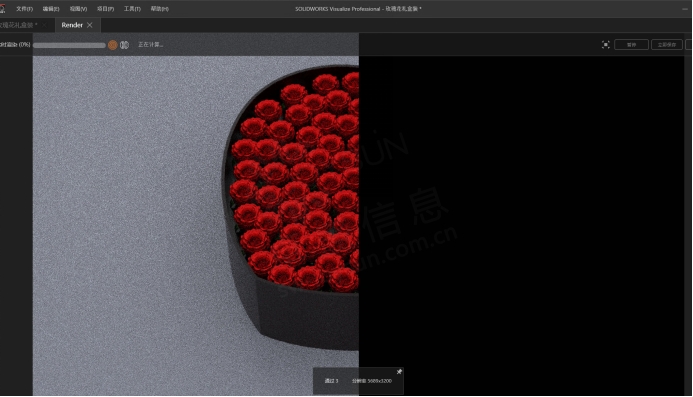
Task: Open the 视图(V) menu
Action: [78, 9]
